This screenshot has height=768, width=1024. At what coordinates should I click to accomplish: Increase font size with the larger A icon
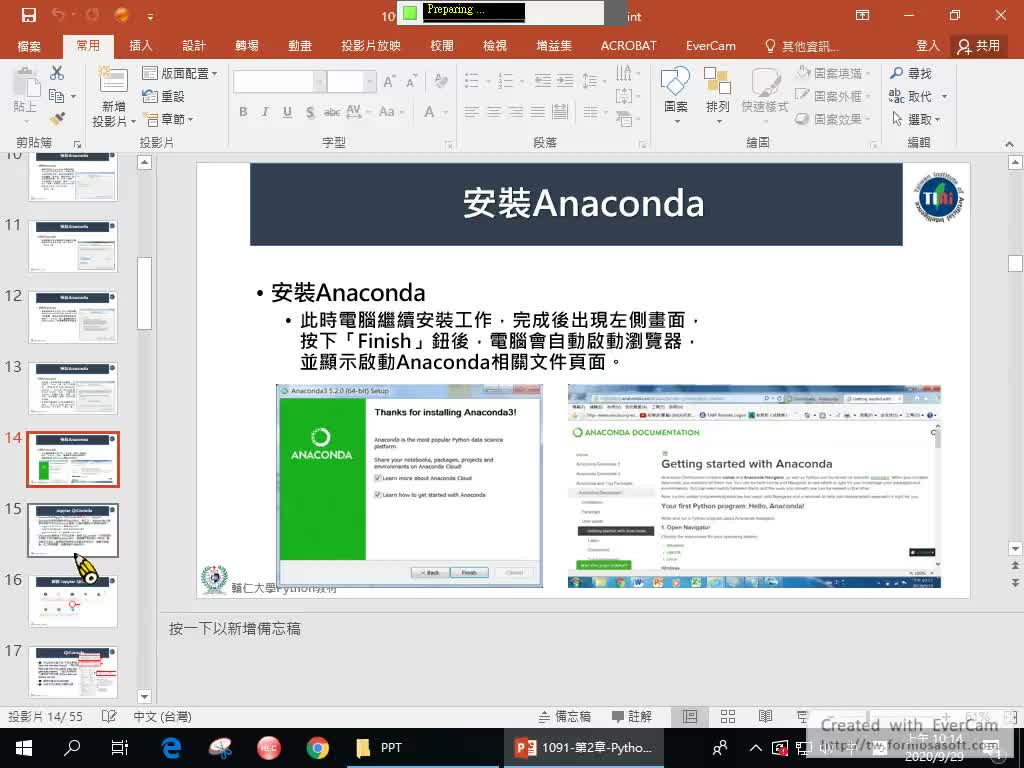(x=389, y=82)
